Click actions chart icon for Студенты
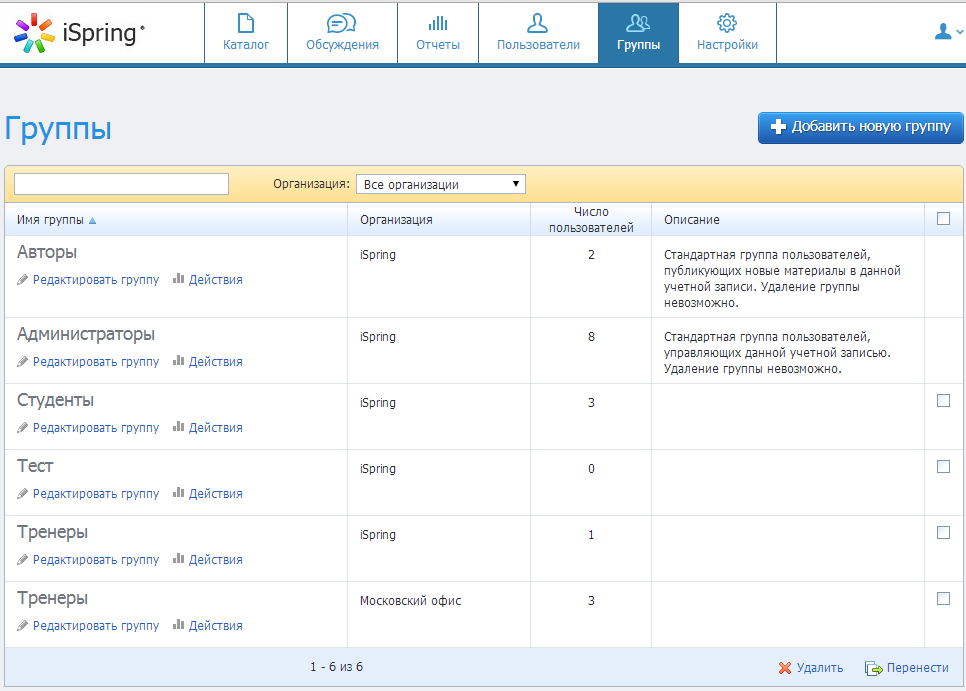 coord(179,426)
